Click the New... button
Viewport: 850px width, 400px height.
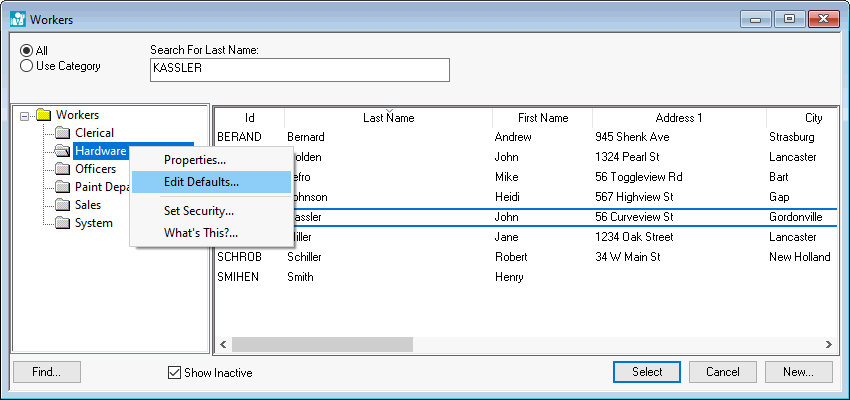799,372
